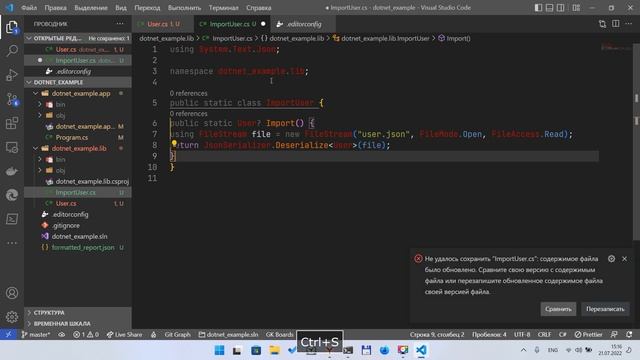
Task: Open Program.cs in the explorer tree
Action: 71,138
